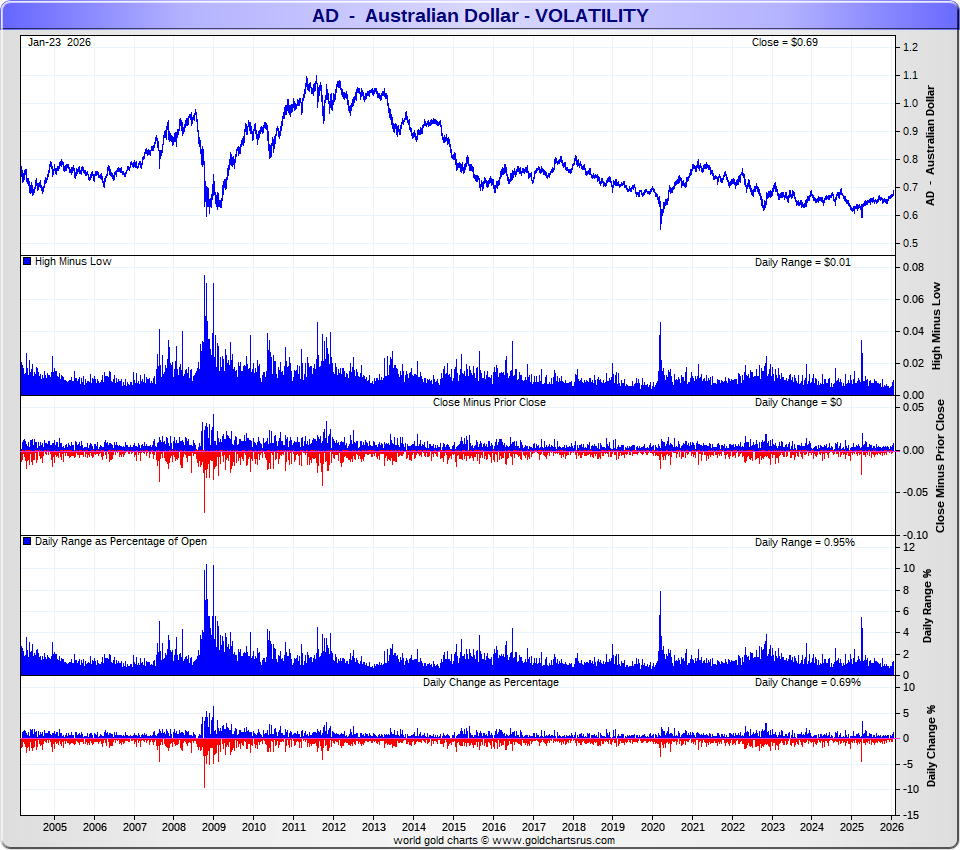Click the blue 'High Minus Low' legend square
The image size is (960, 850).
pyautogui.click(x=27, y=261)
